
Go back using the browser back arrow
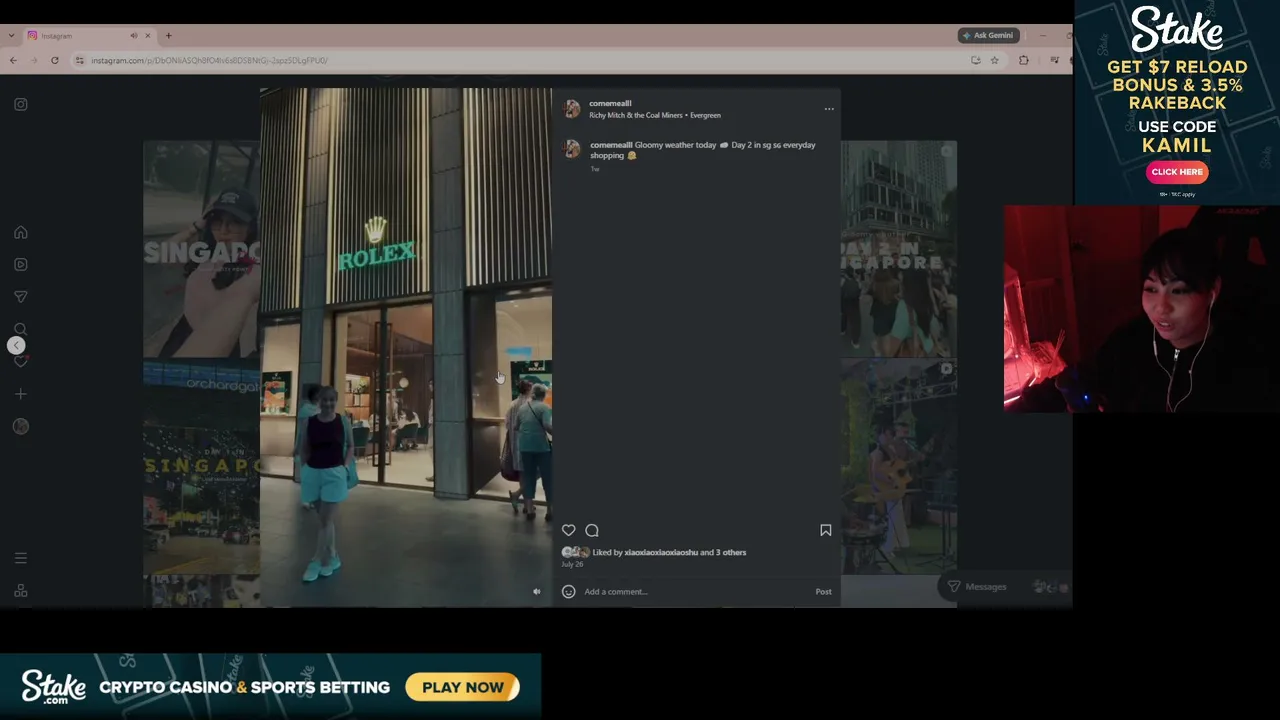tap(13, 60)
